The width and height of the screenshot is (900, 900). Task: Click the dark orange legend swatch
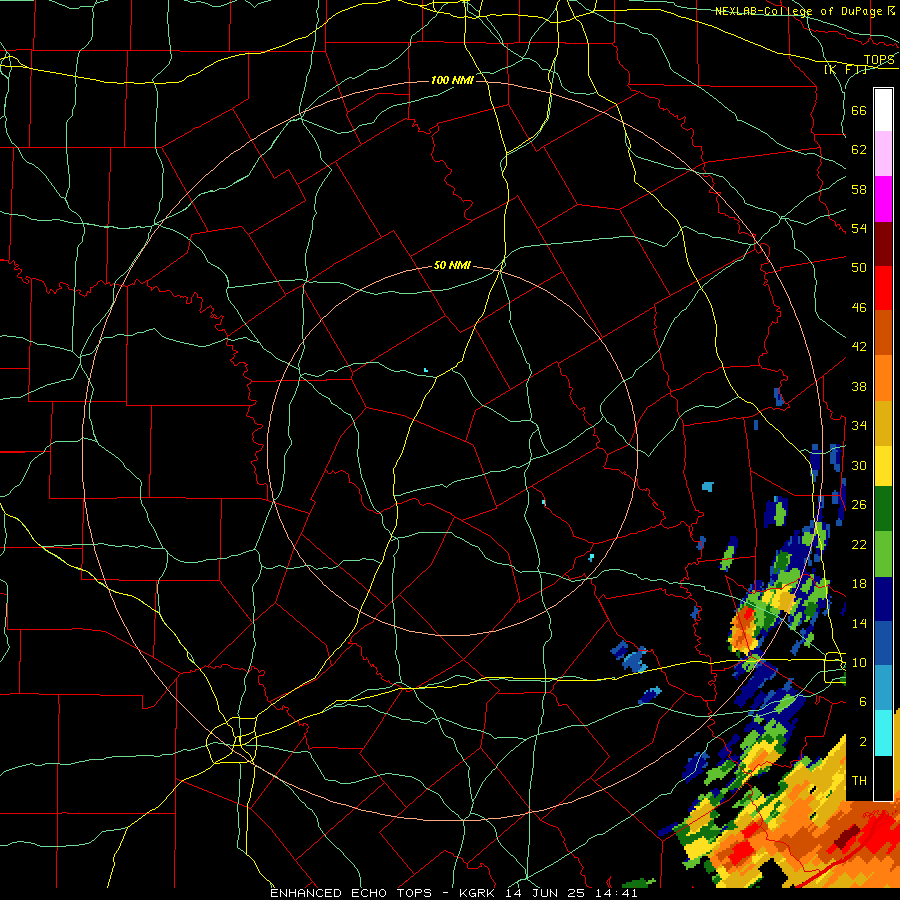pos(883,332)
